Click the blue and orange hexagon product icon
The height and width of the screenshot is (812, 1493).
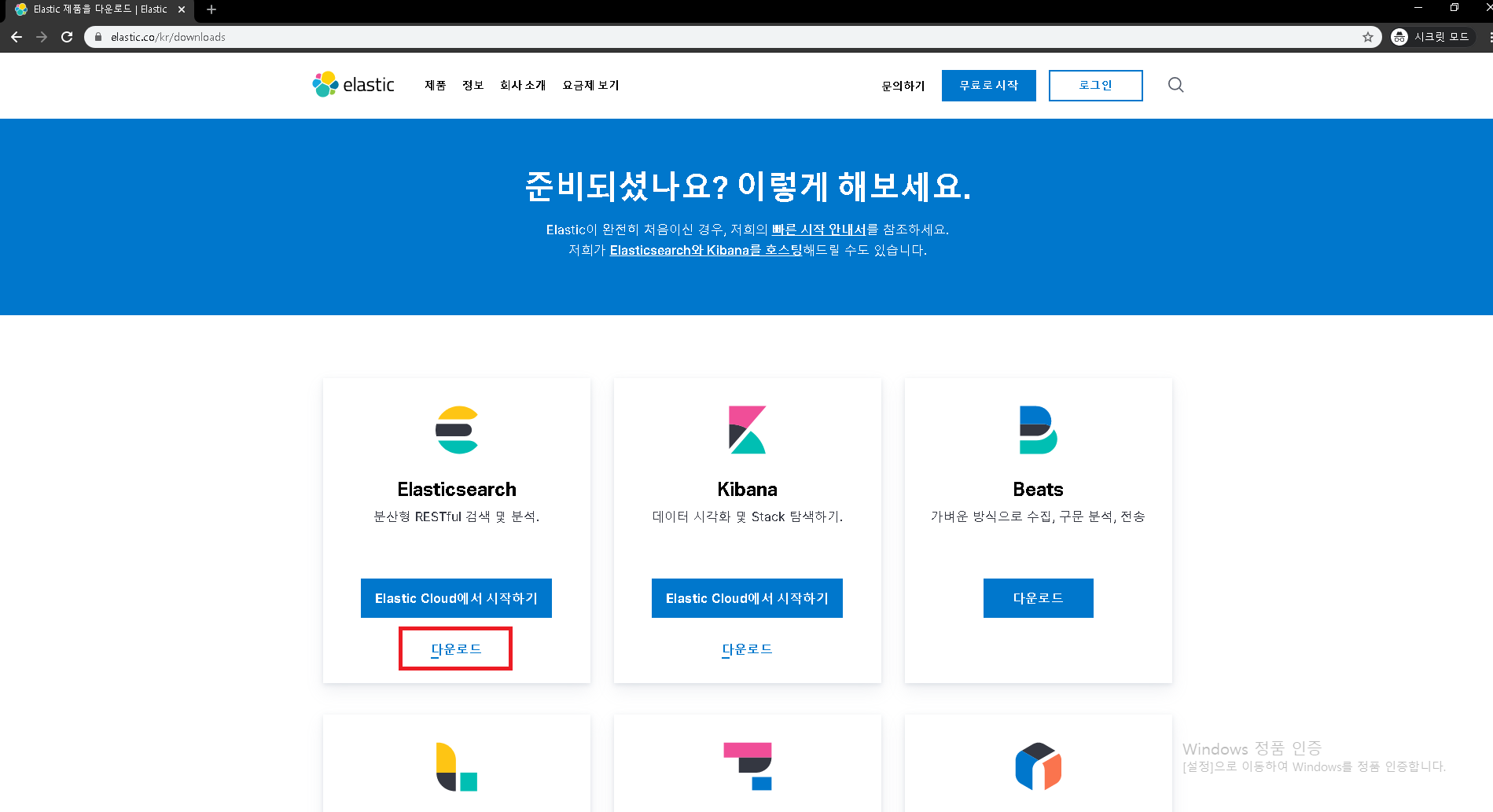pos(1039,766)
